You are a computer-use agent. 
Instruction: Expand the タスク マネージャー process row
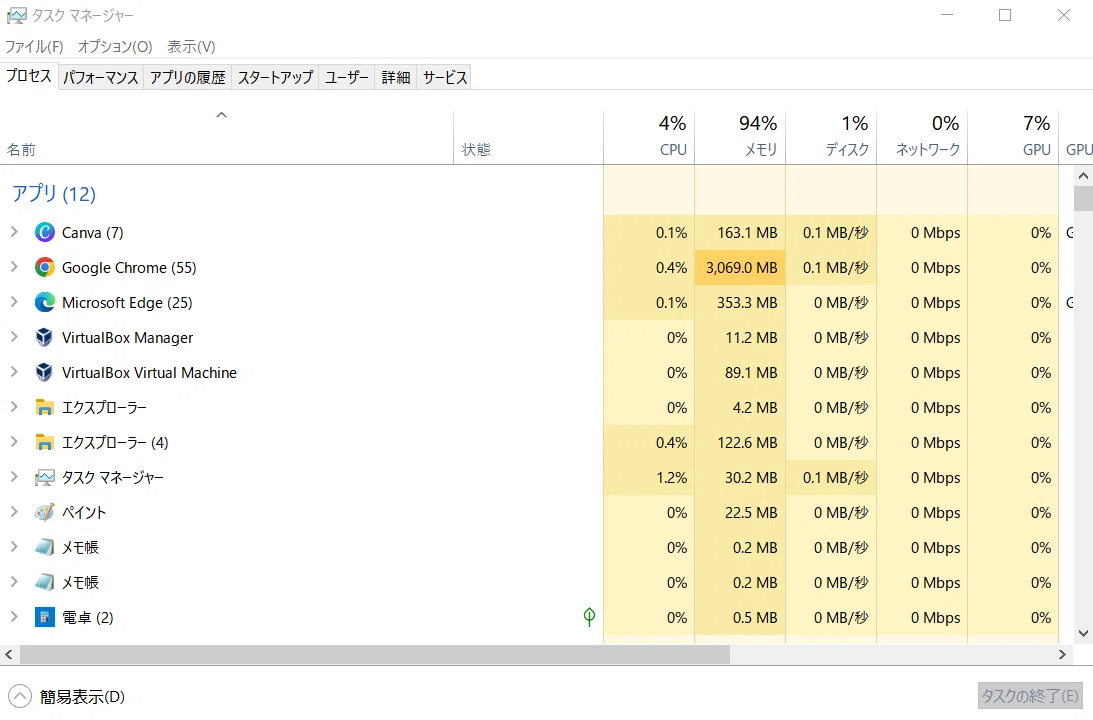point(14,477)
